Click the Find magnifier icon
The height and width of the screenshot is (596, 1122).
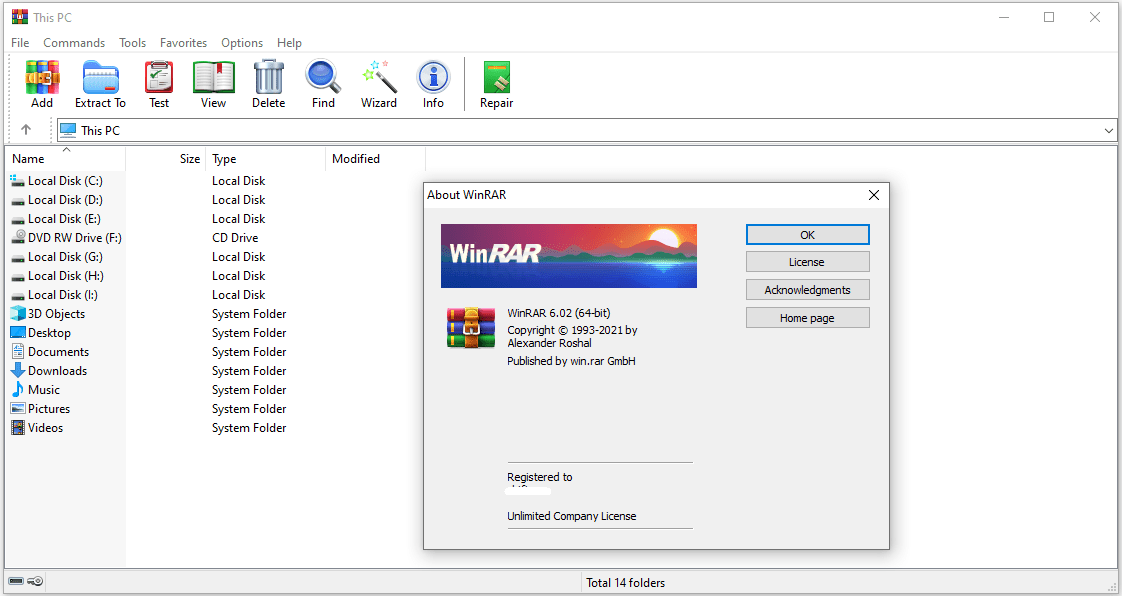[323, 77]
